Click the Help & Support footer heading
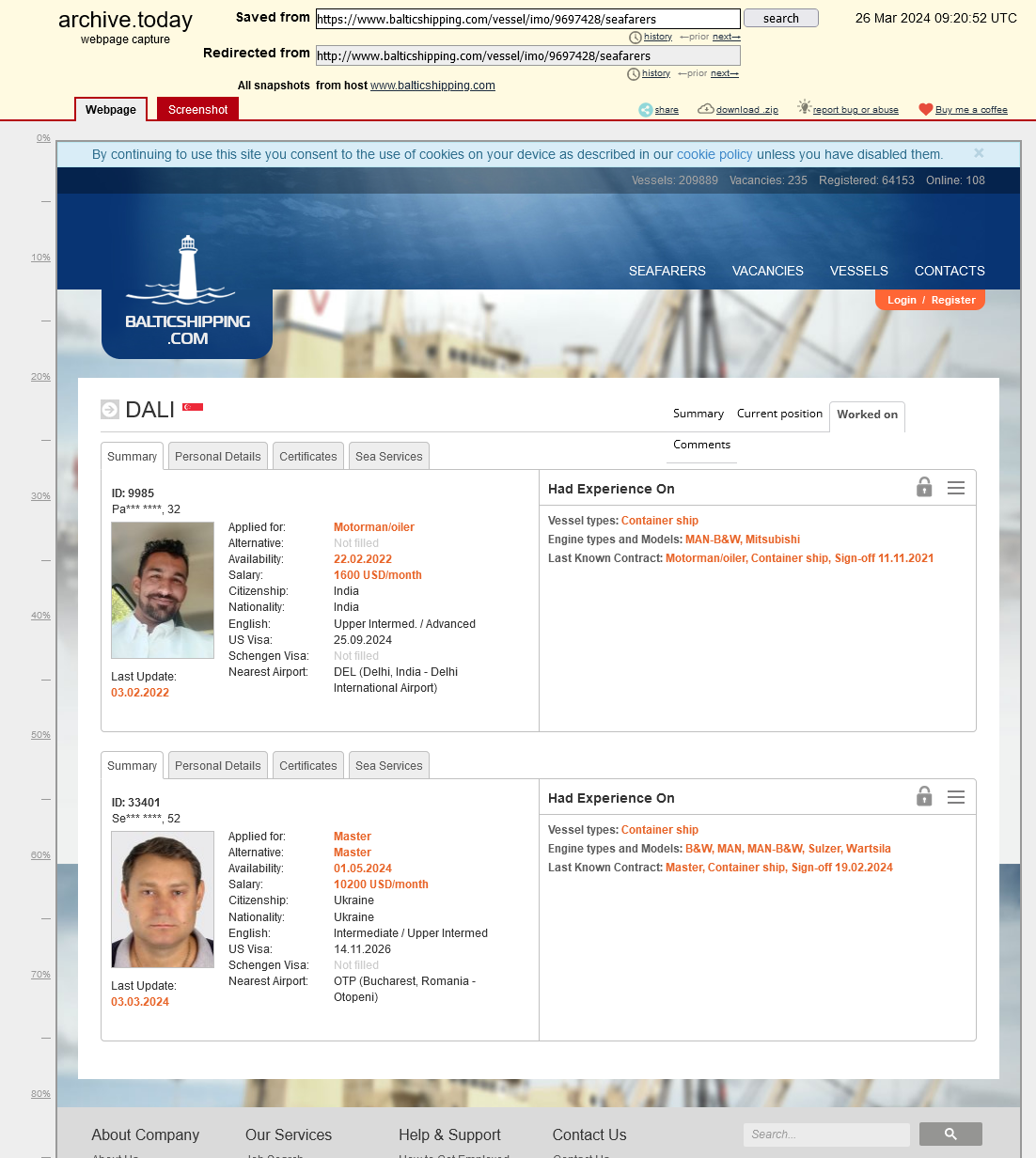This screenshot has height=1158, width=1036. [x=449, y=1135]
